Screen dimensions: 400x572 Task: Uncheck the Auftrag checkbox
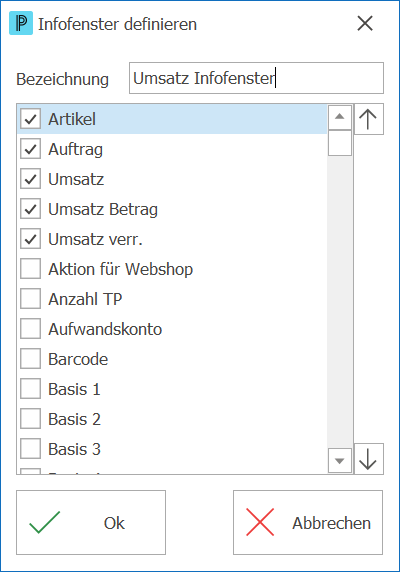(x=30, y=149)
